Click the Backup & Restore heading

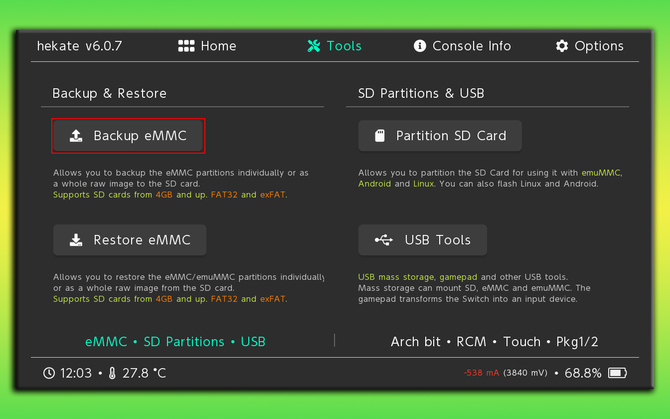tap(109, 93)
